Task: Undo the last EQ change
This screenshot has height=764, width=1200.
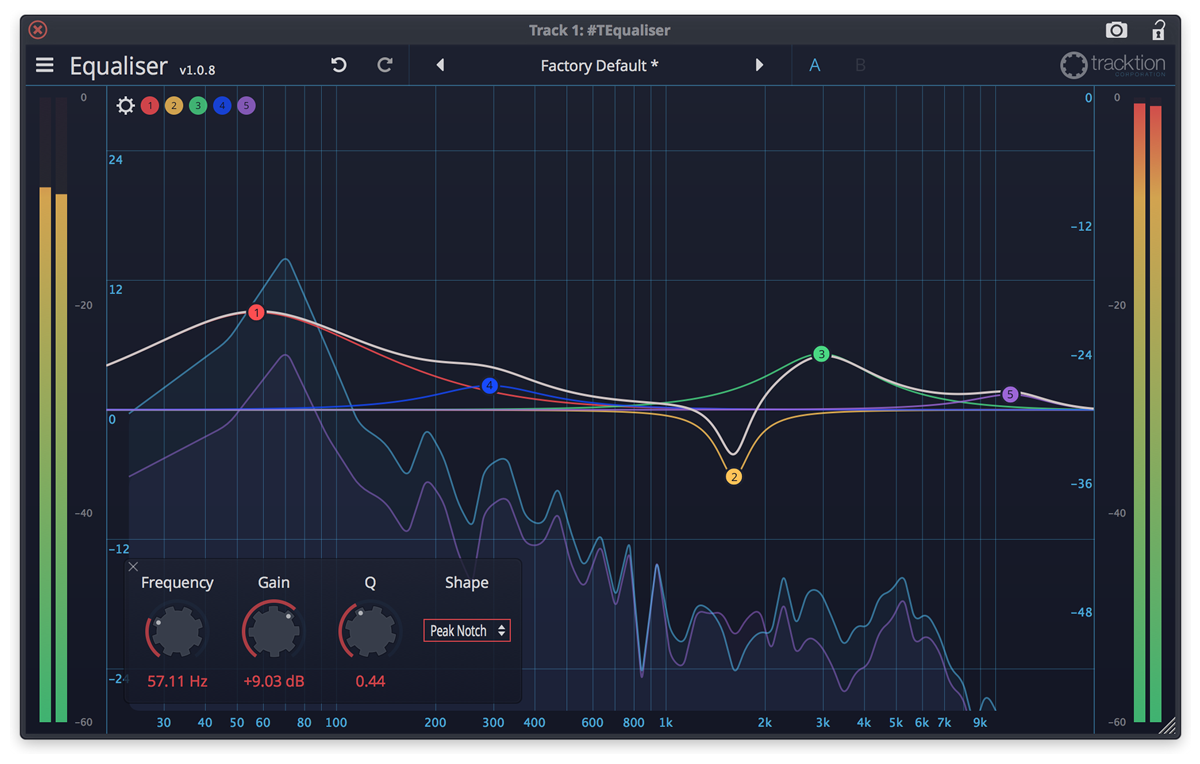Action: click(x=338, y=64)
